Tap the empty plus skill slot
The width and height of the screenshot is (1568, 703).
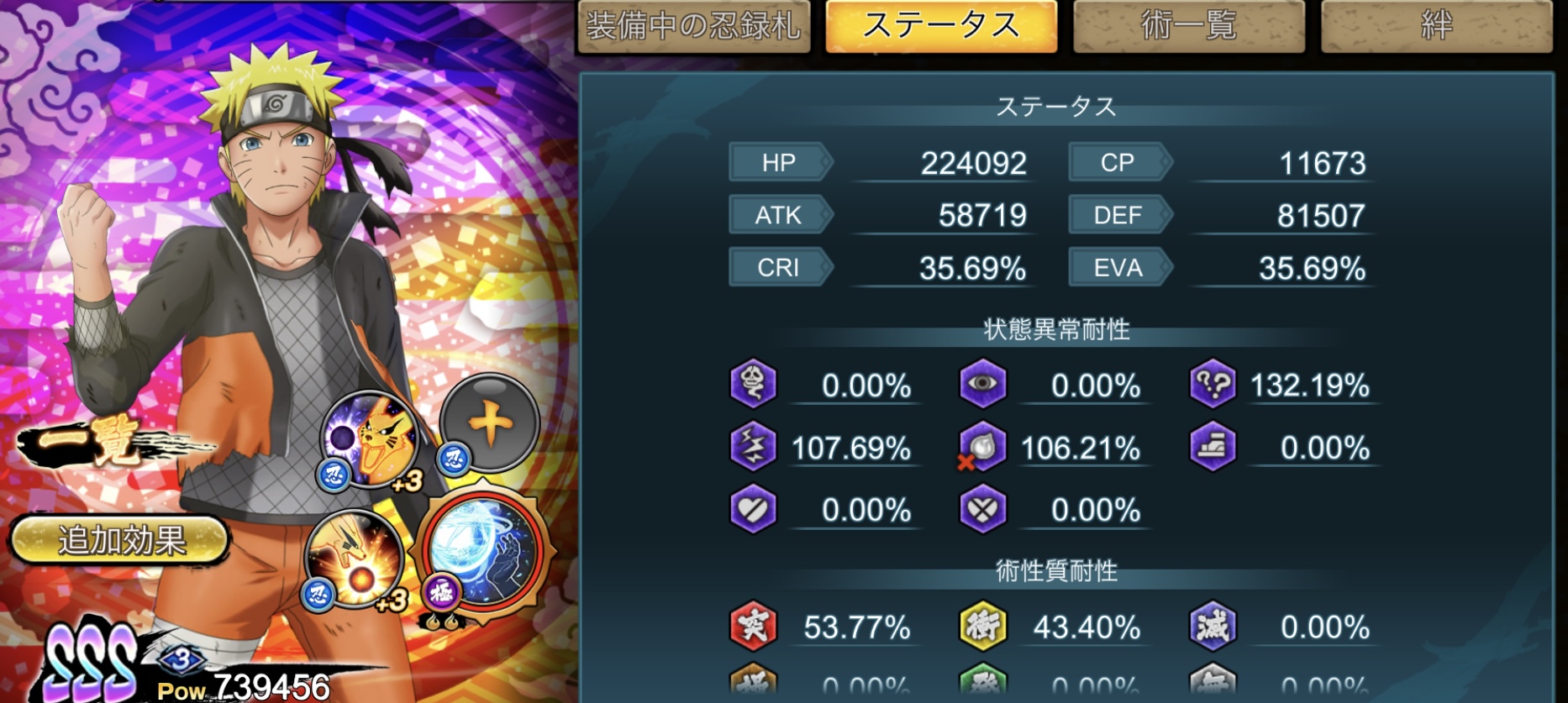[x=489, y=423]
